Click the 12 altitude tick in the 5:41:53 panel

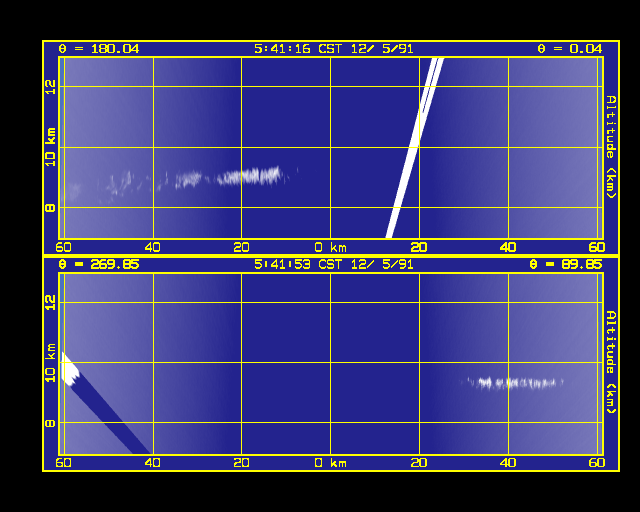click(x=50, y=303)
